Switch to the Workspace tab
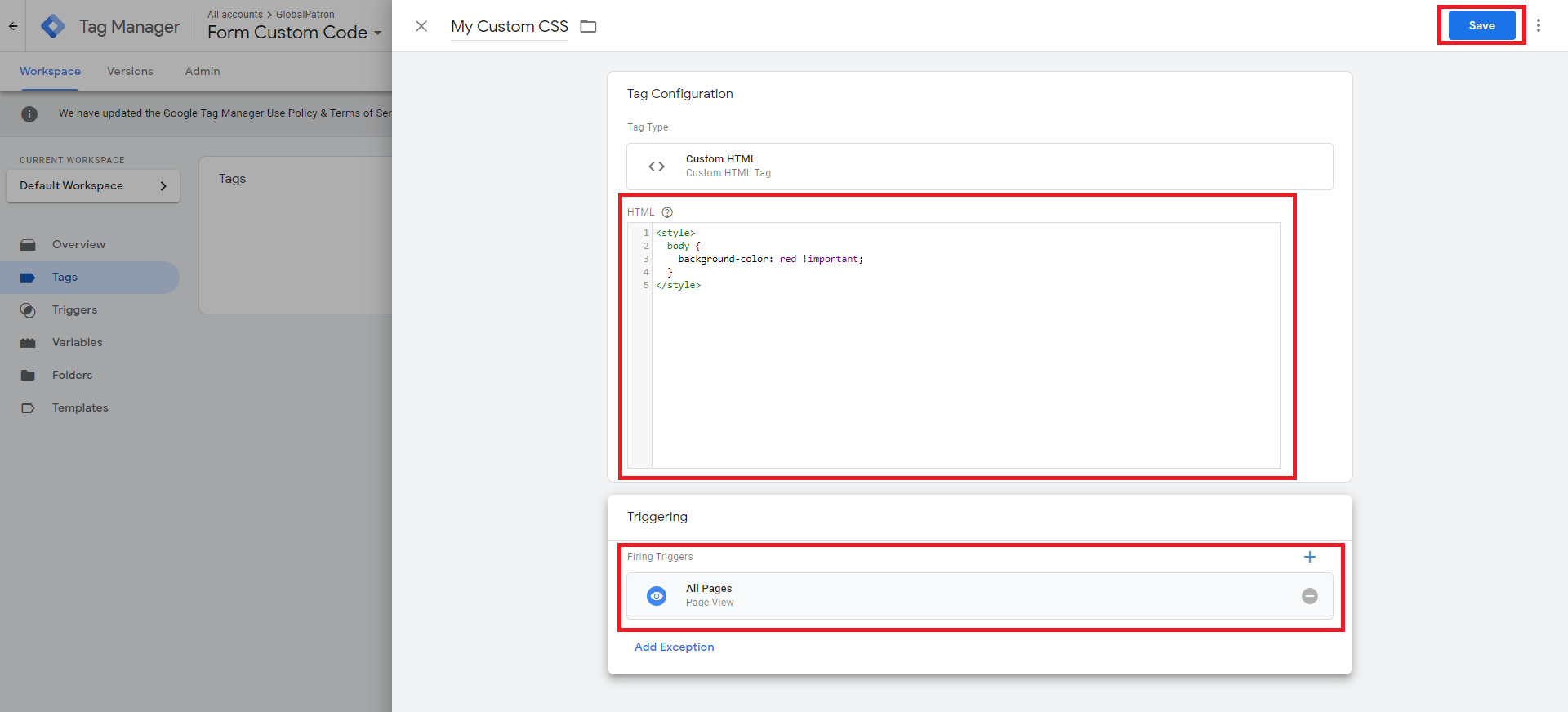 pyautogui.click(x=50, y=72)
